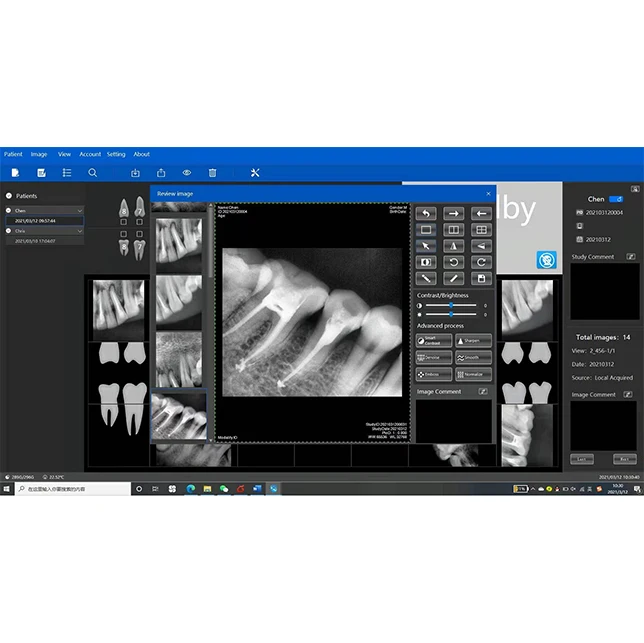Select the pointer cursor tool
Viewport: 644px width, 643px height.
tap(426, 246)
